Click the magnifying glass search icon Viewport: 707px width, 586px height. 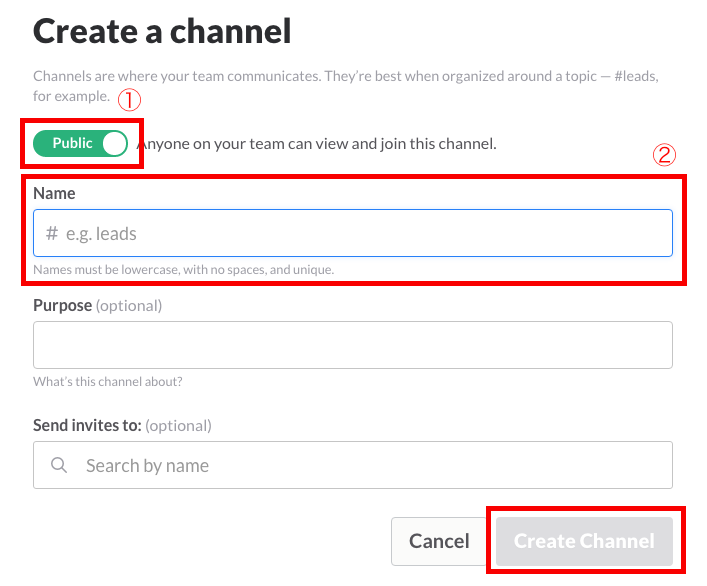59,466
